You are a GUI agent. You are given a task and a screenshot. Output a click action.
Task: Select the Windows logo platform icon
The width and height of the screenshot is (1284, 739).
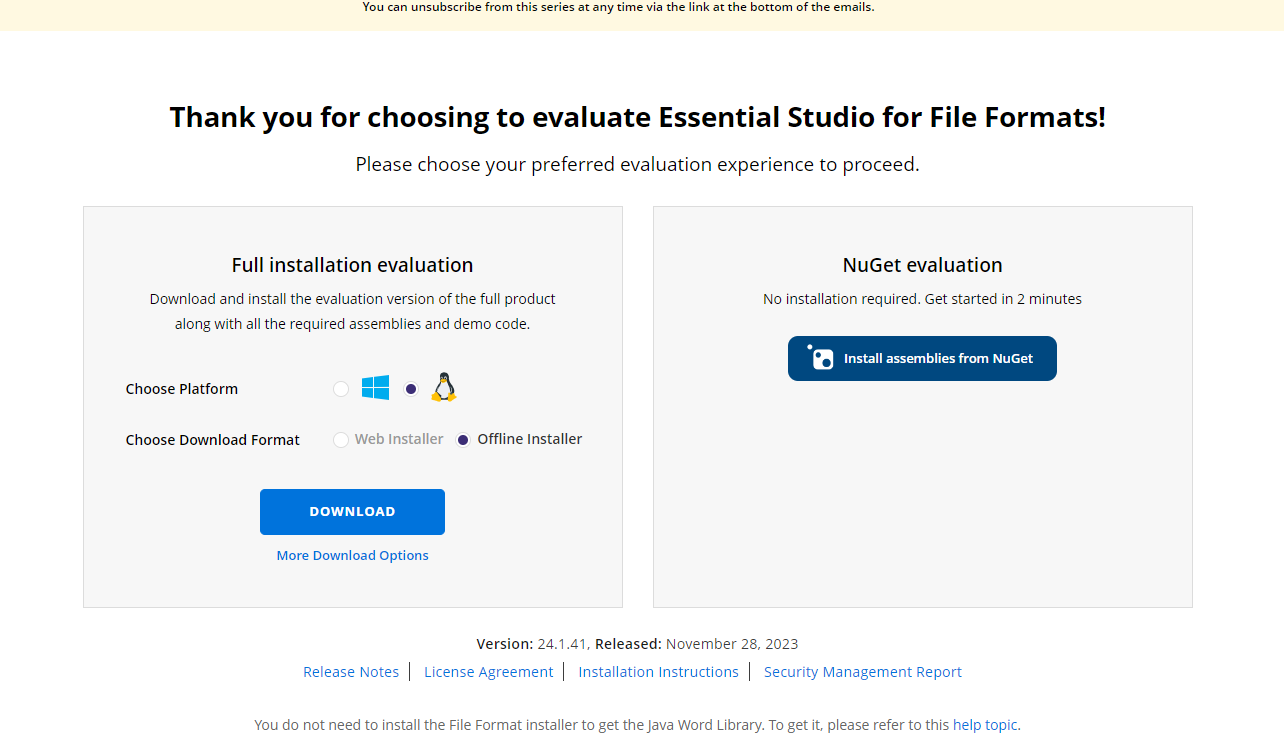375,387
